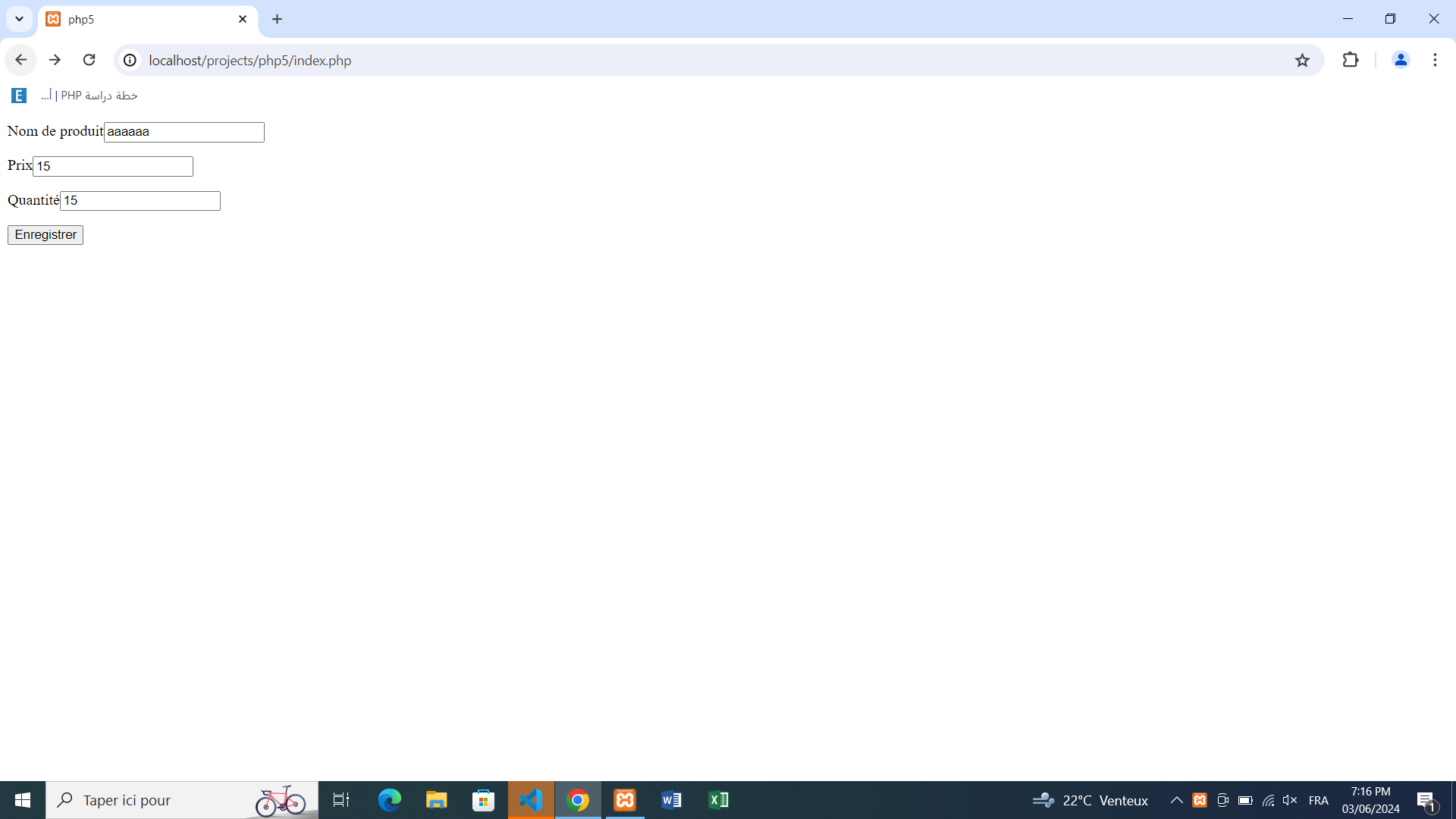Open a new browser tab

[x=277, y=19]
